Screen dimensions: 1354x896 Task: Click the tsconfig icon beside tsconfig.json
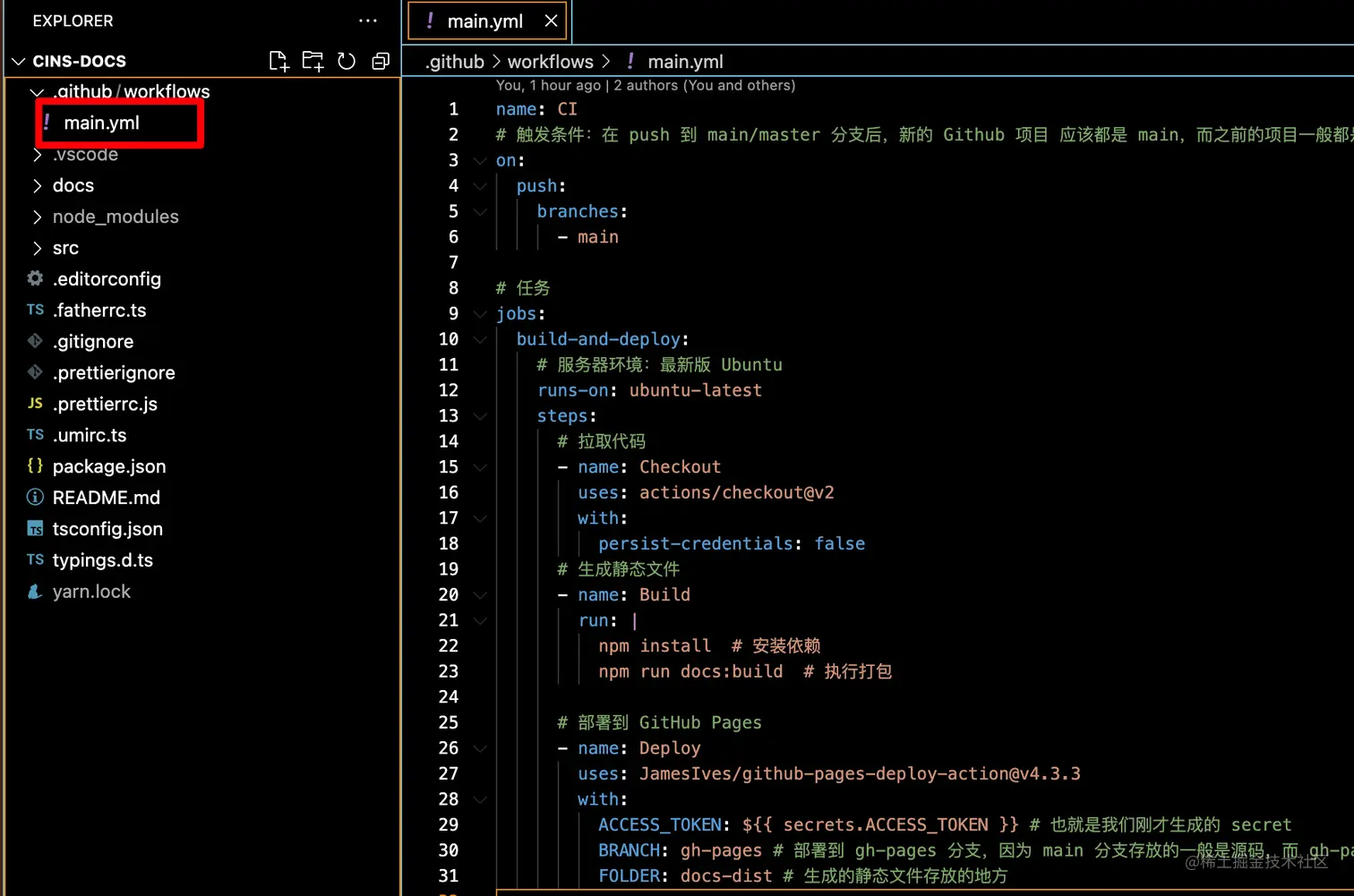[x=35, y=528]
